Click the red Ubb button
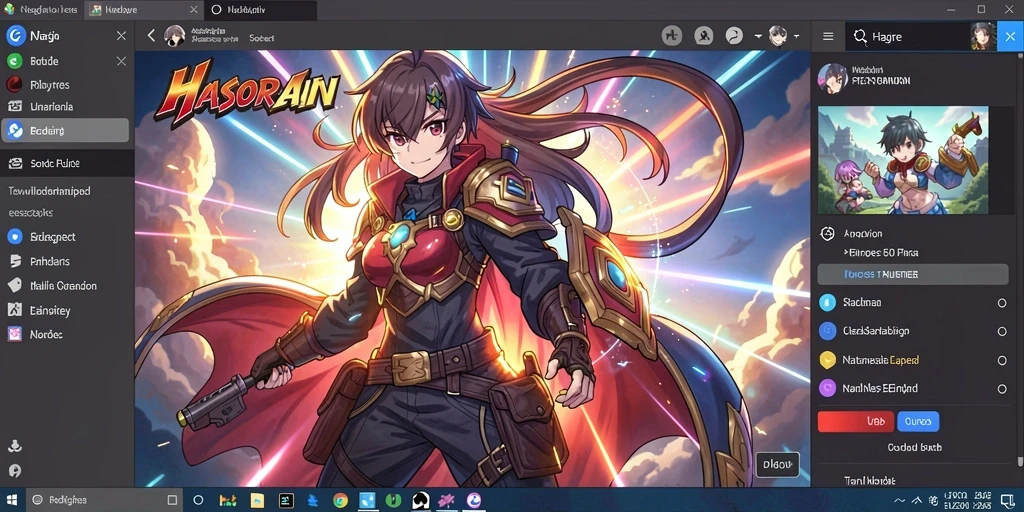Viewport: 1024px width, 512px height. 856,422
